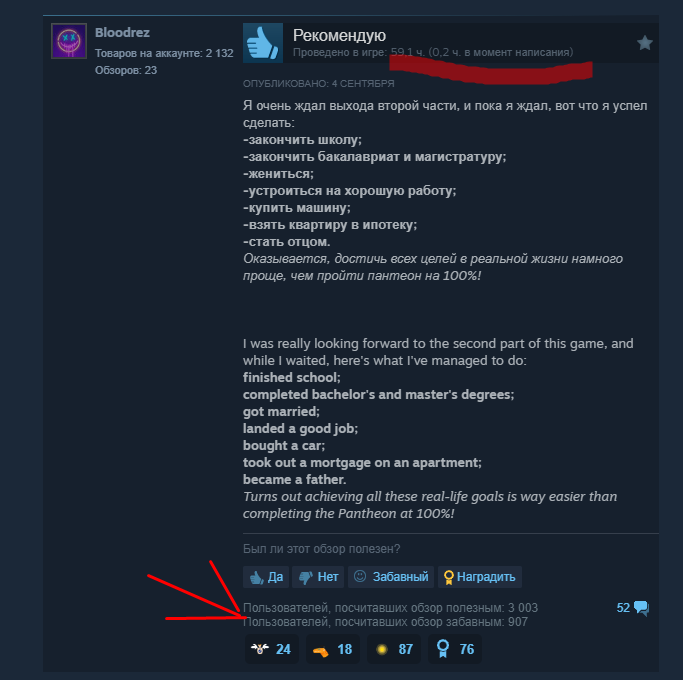The width and height of the screenshot is (683, 680).
Task: Click the winged award with 24 count
Action: pyautogui.click(x=272, y=649)
